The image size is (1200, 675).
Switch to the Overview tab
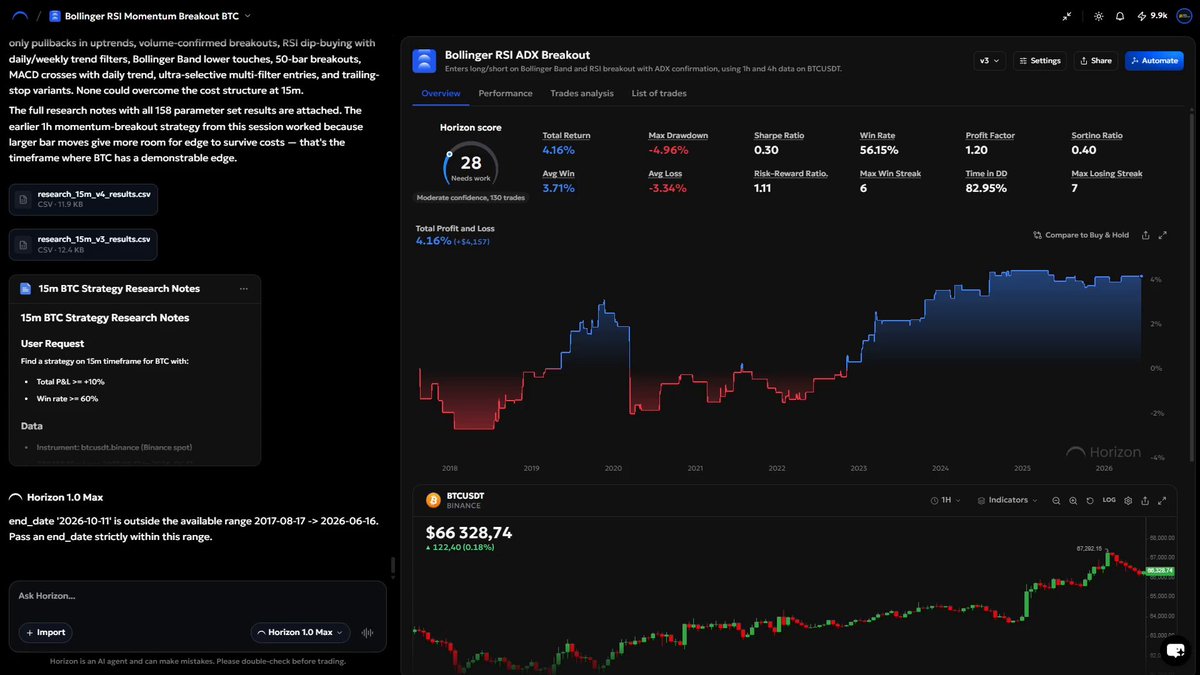pyautogui.click(x=441, y=93)
